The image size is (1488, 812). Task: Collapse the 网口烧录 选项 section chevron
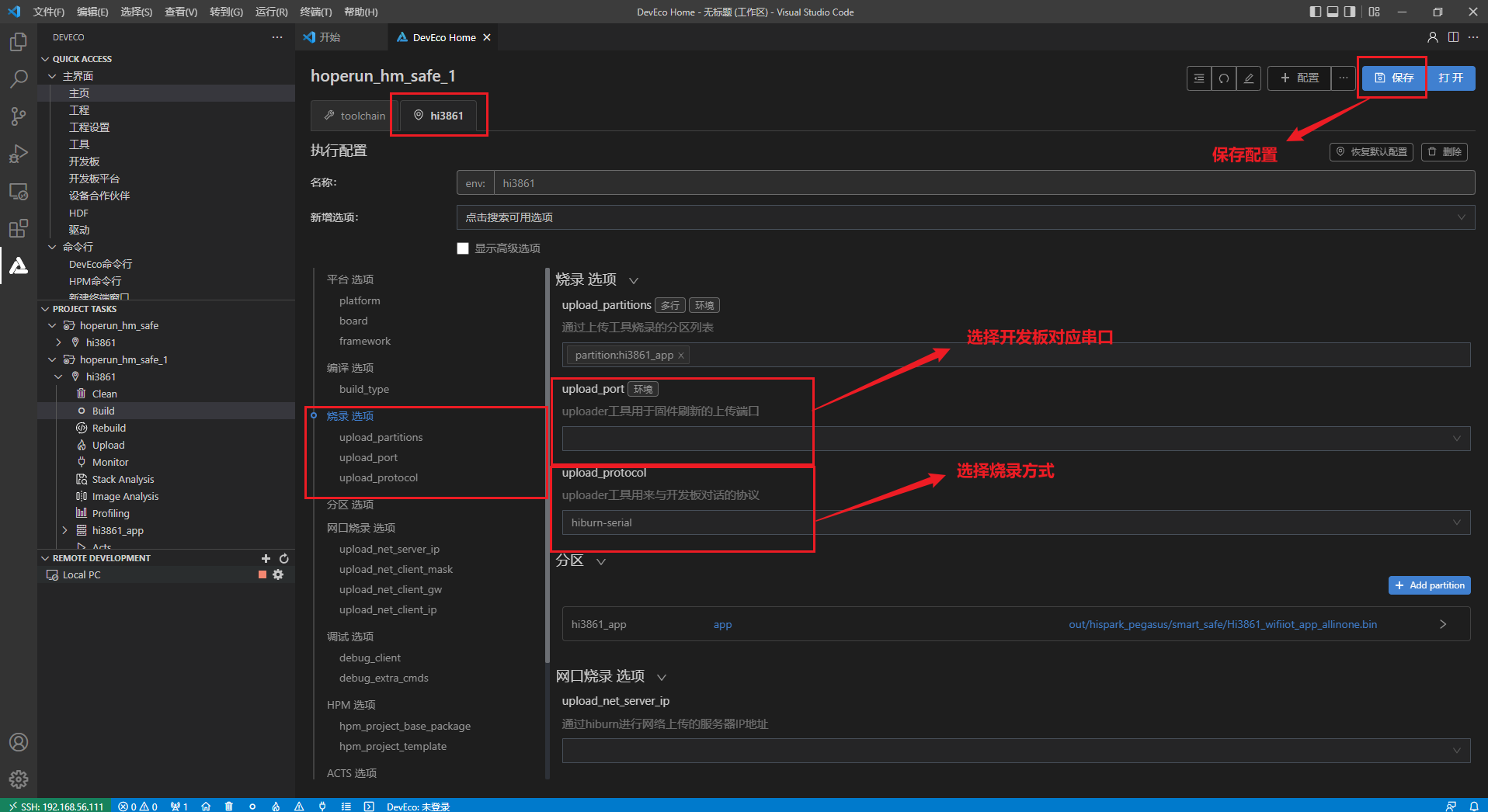click(661, 677)
